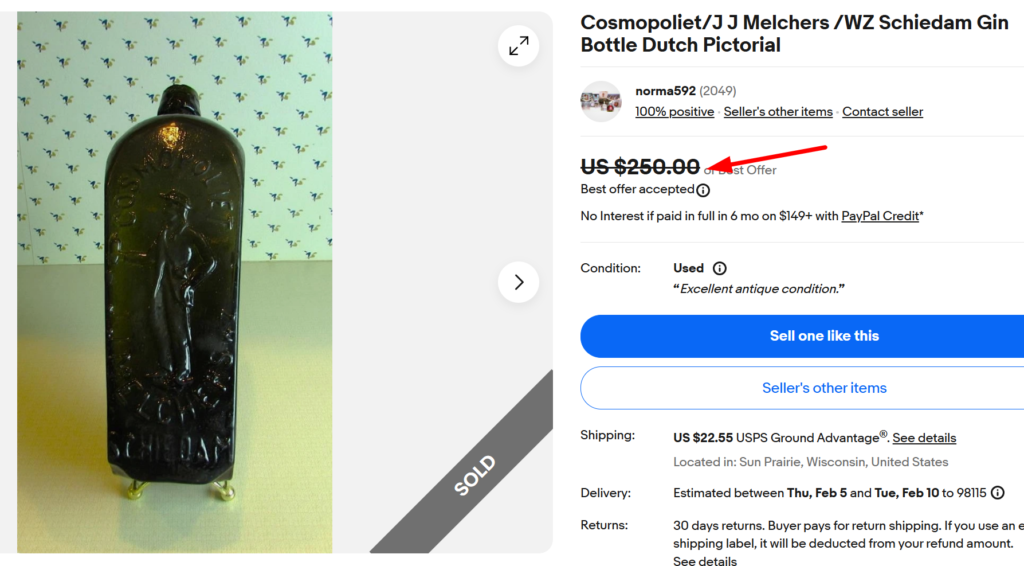Open seller norma592 profile link
Viewport: 1024px width, 566px height.
click(x=665, y=91)
